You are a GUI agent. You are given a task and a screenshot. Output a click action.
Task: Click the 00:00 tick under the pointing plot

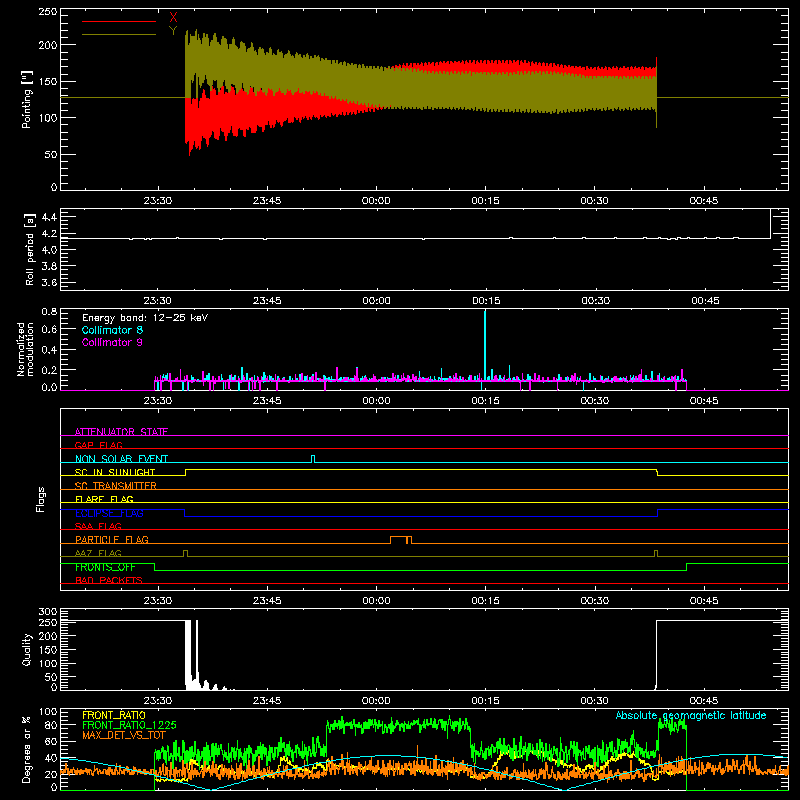[x=376, y=201]
